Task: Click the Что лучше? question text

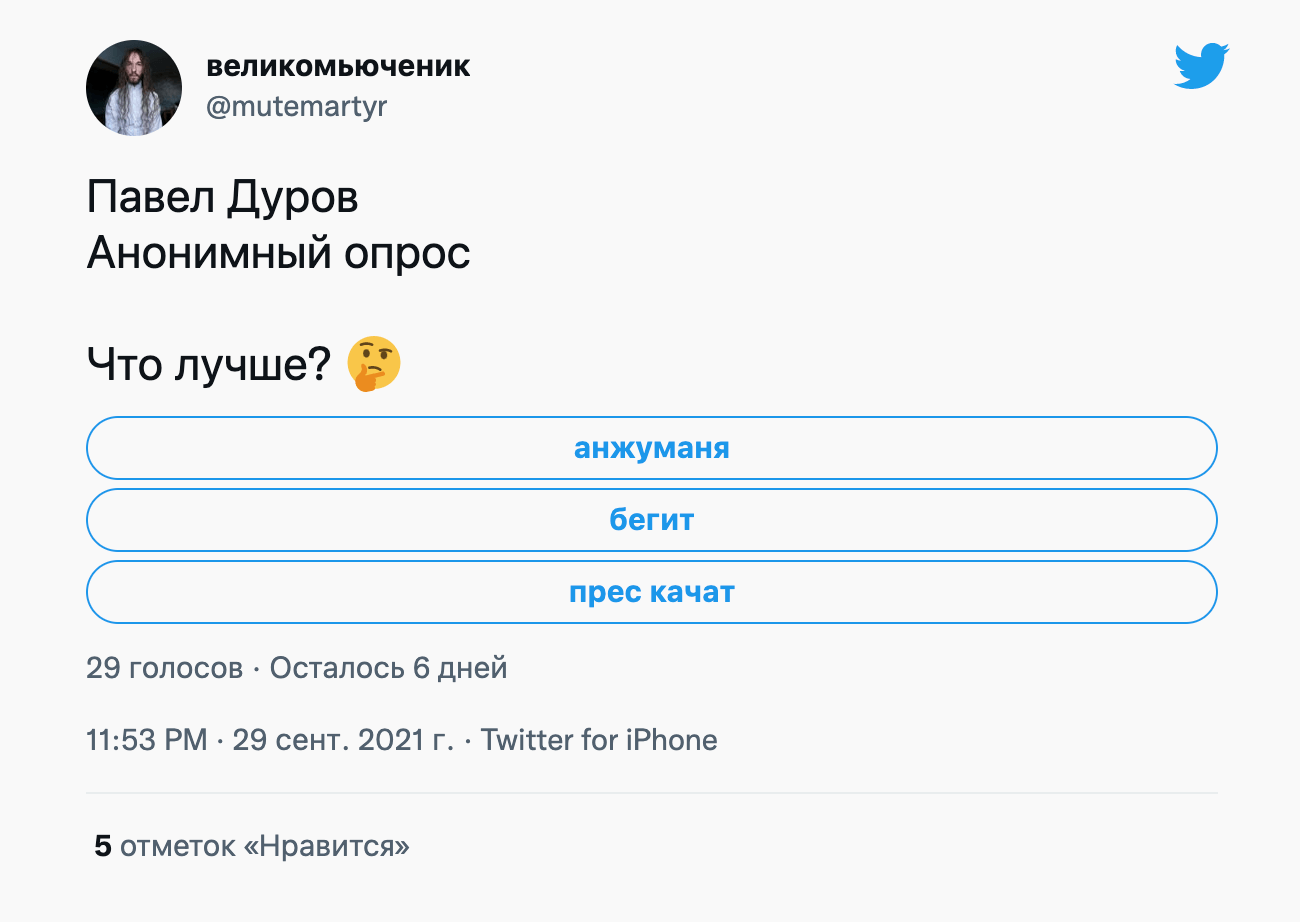Action: 209,365
